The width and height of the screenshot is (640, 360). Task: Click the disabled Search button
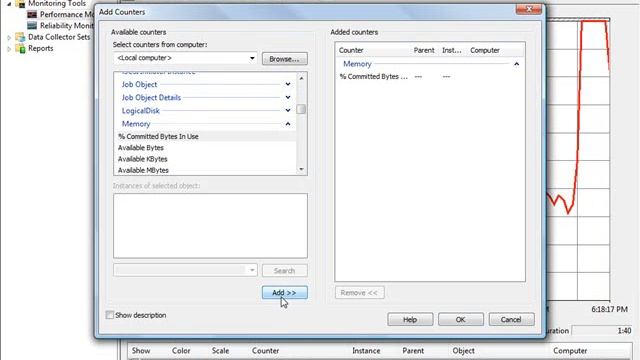point(284,271)
